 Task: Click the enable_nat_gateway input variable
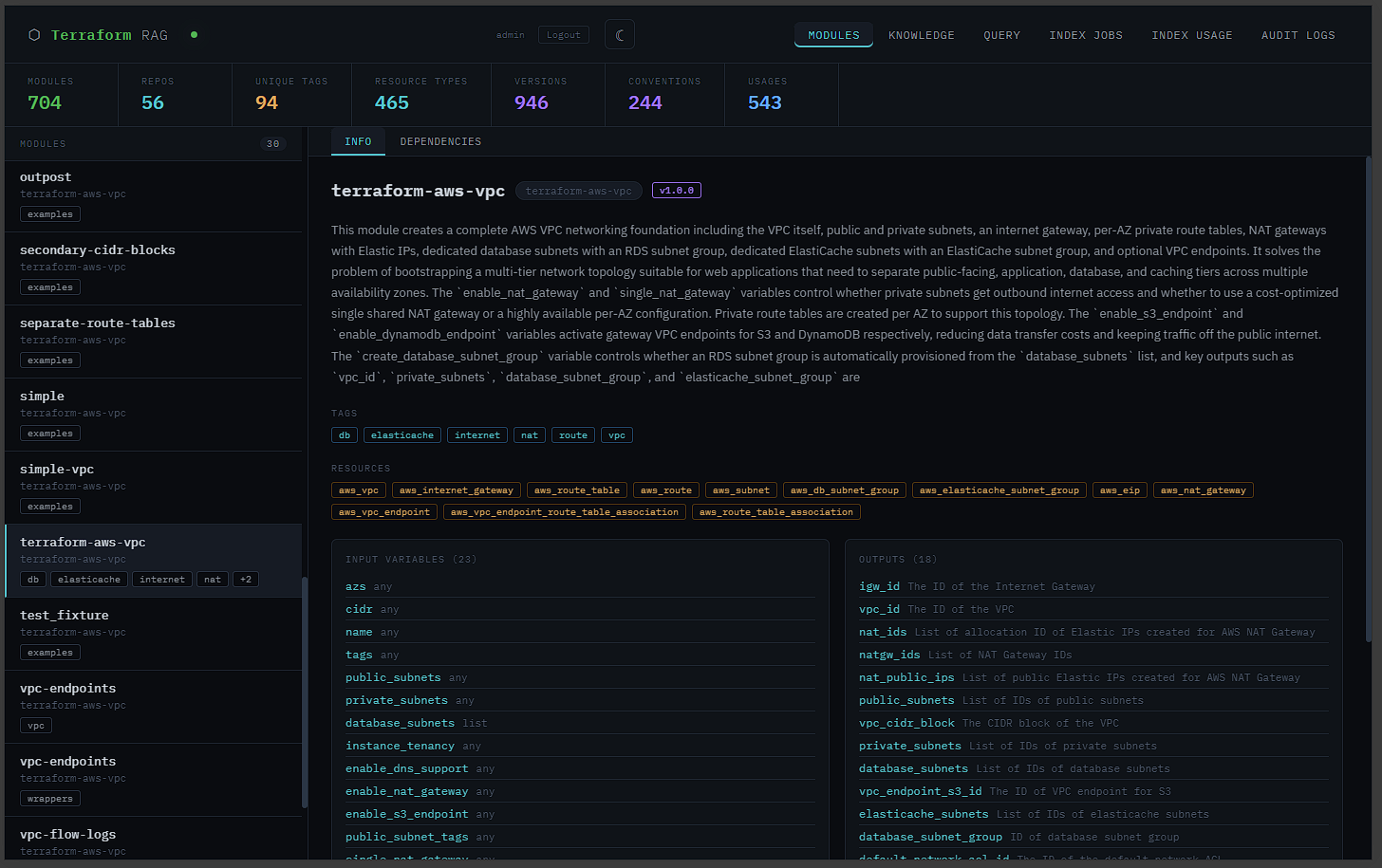point(580,791)
